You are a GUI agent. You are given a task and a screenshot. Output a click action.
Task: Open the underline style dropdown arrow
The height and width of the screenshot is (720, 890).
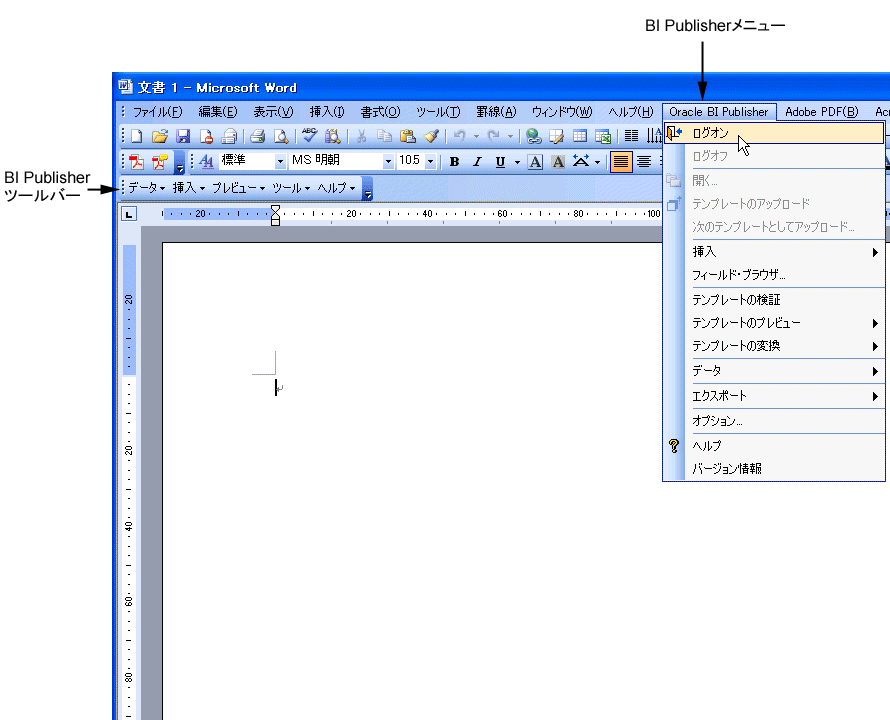pyautogui.click(x=517, y=162)
